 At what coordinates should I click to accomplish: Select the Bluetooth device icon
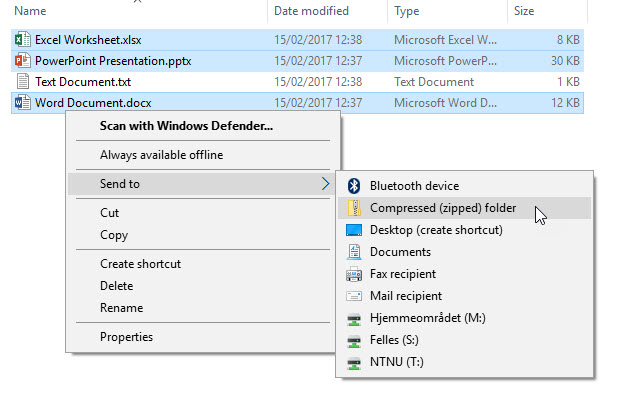pyautogui.click(x=354, y=186)
